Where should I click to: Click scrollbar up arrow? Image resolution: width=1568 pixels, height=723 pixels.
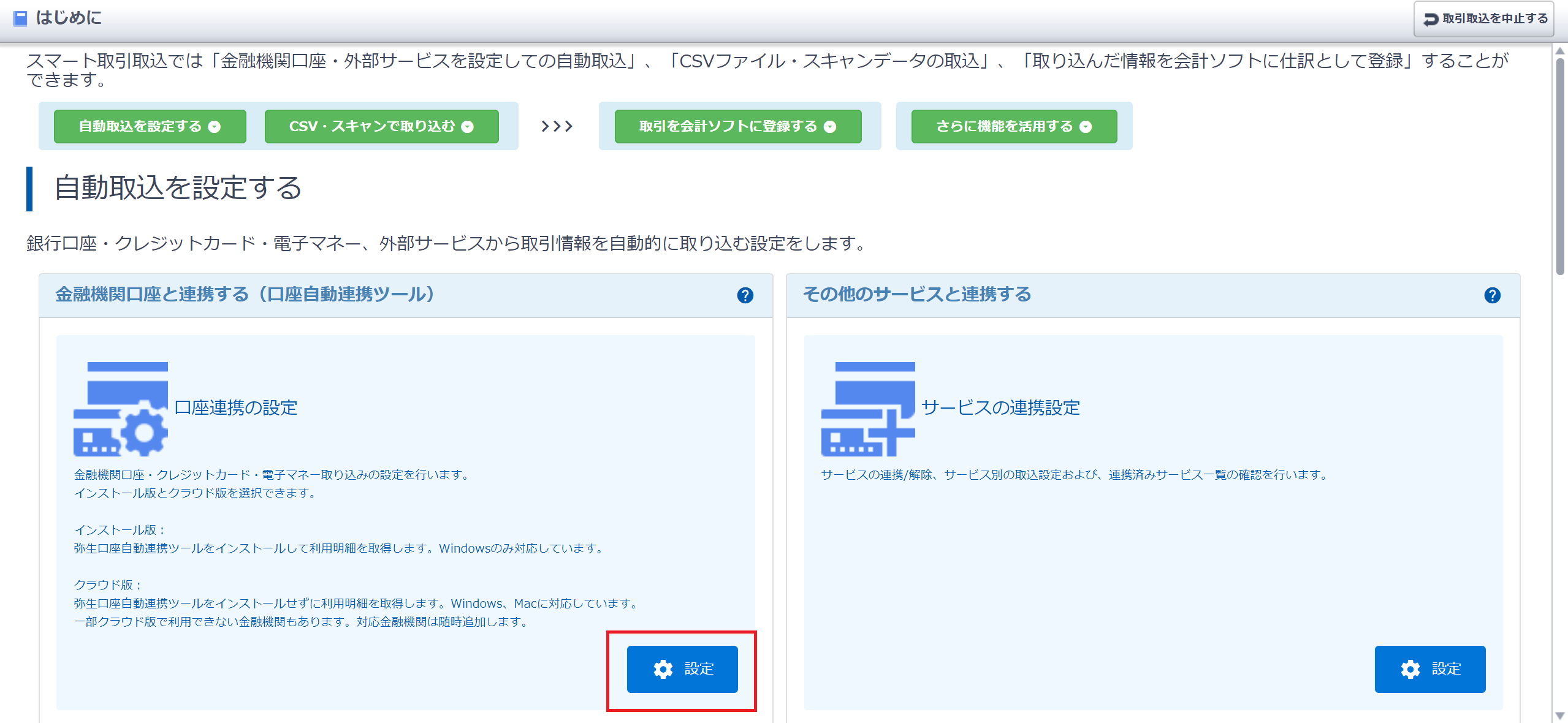1560,51
